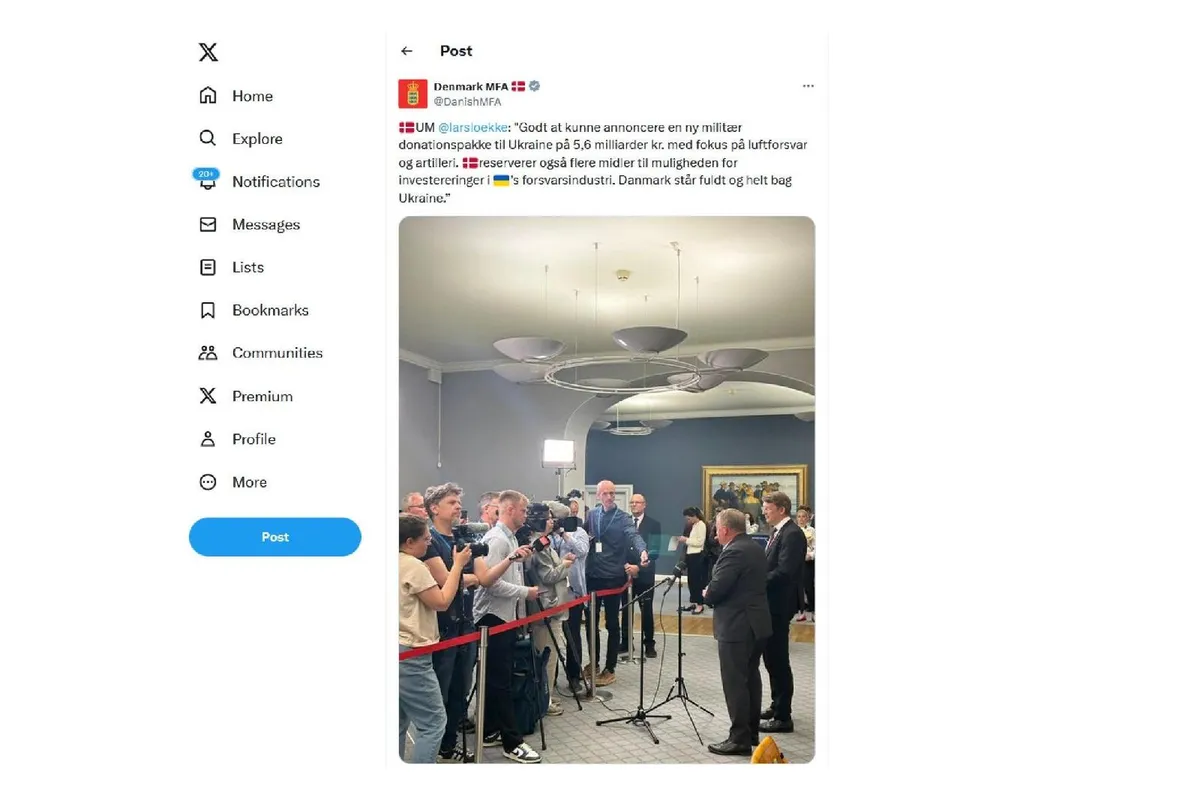1200x795 pixels.
Task: Select the Explore magnifier icon
Action: pyautogui.click(x=208, y=138)
